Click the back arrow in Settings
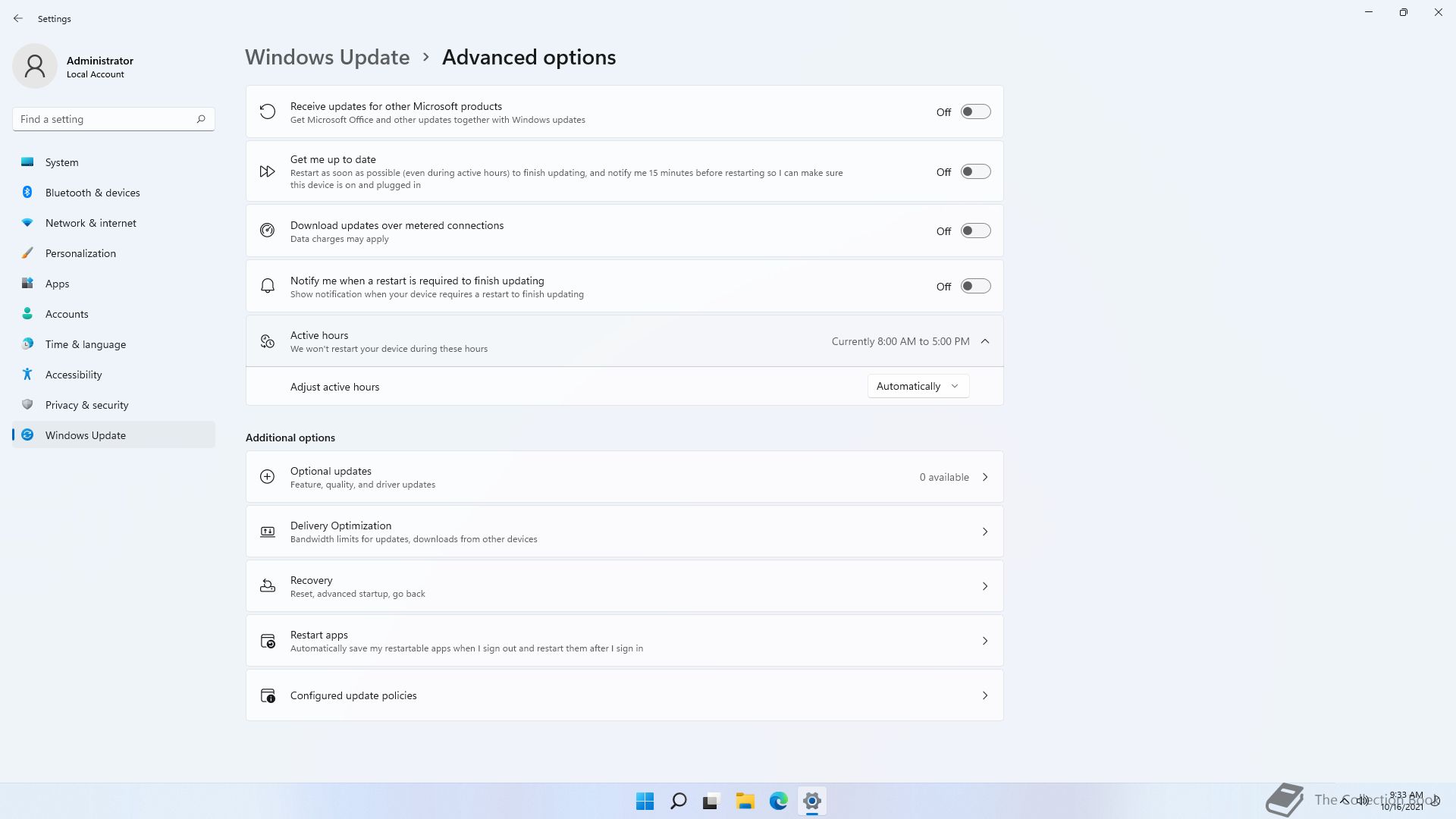The width and height of the screenshot is (1456, 819). pos(18,18)
